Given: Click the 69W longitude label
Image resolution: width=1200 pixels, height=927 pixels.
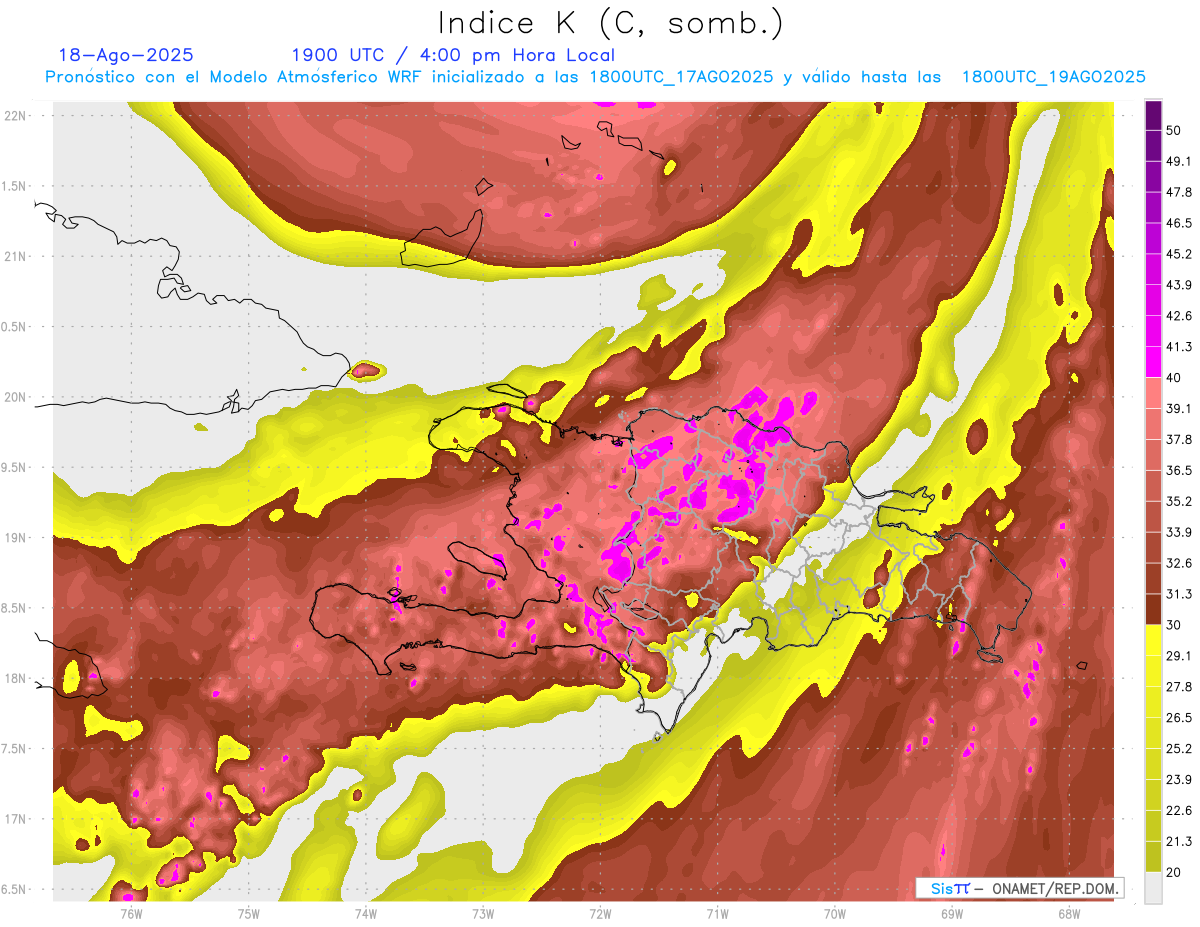Looking at the screenshot, I should (952, 913).
